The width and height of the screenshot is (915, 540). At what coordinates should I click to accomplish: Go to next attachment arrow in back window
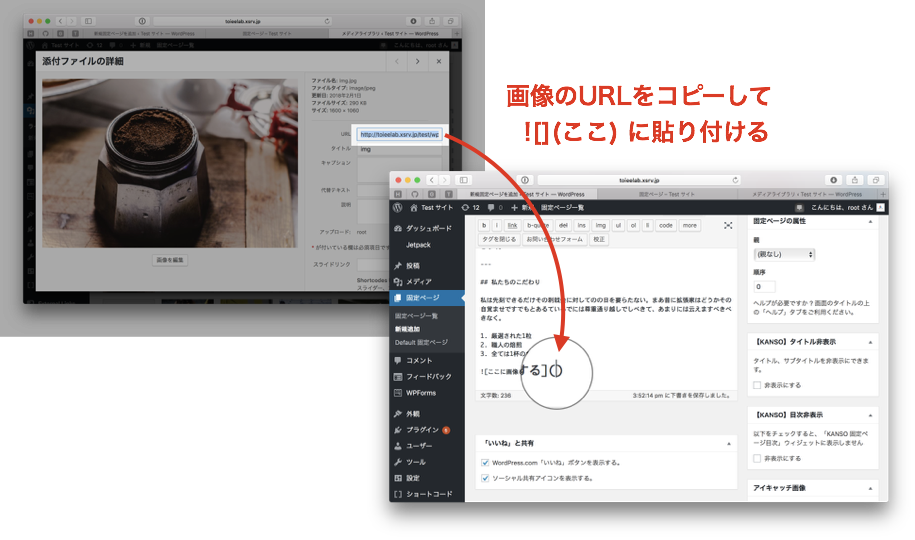(417, 61)
